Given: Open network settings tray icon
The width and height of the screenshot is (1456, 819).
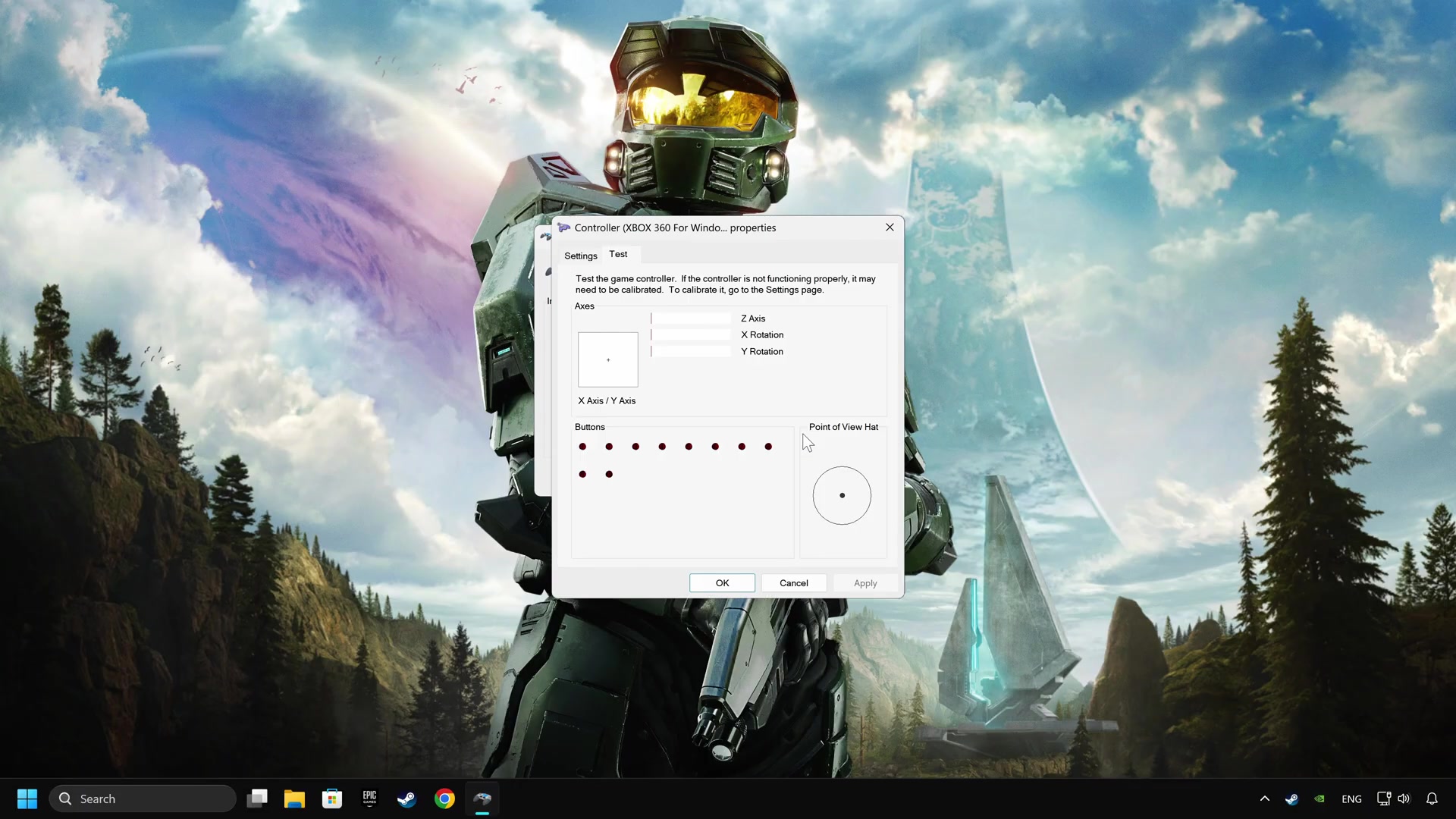Looking at the screenshot, I should [1384, 799].
